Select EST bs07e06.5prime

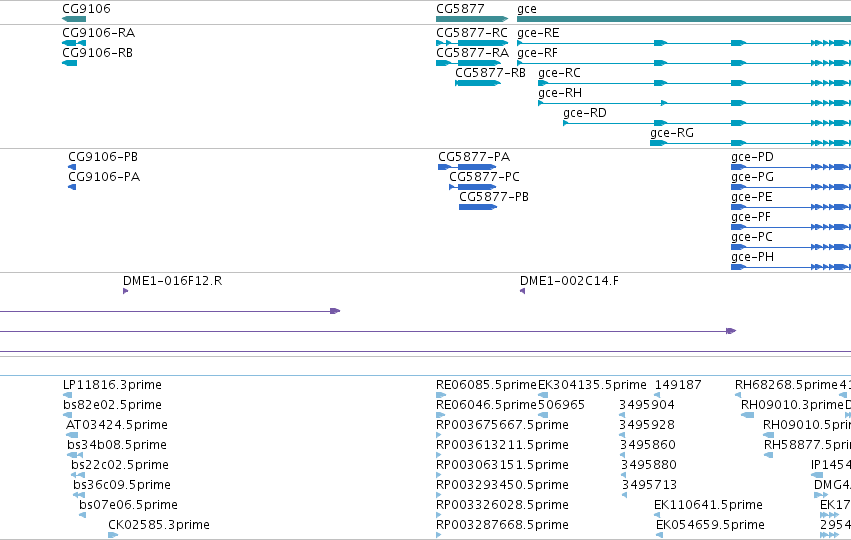[129, 505]
